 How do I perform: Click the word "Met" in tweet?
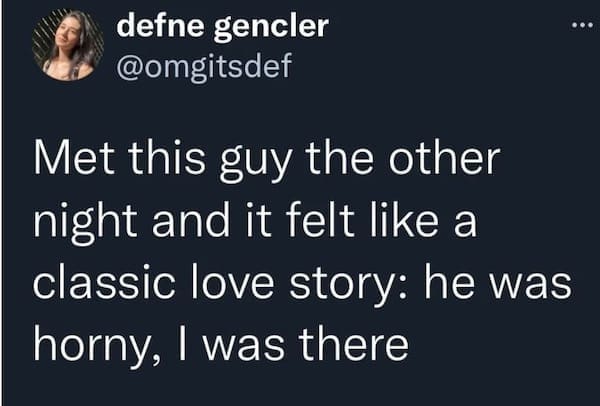(80, 163)
